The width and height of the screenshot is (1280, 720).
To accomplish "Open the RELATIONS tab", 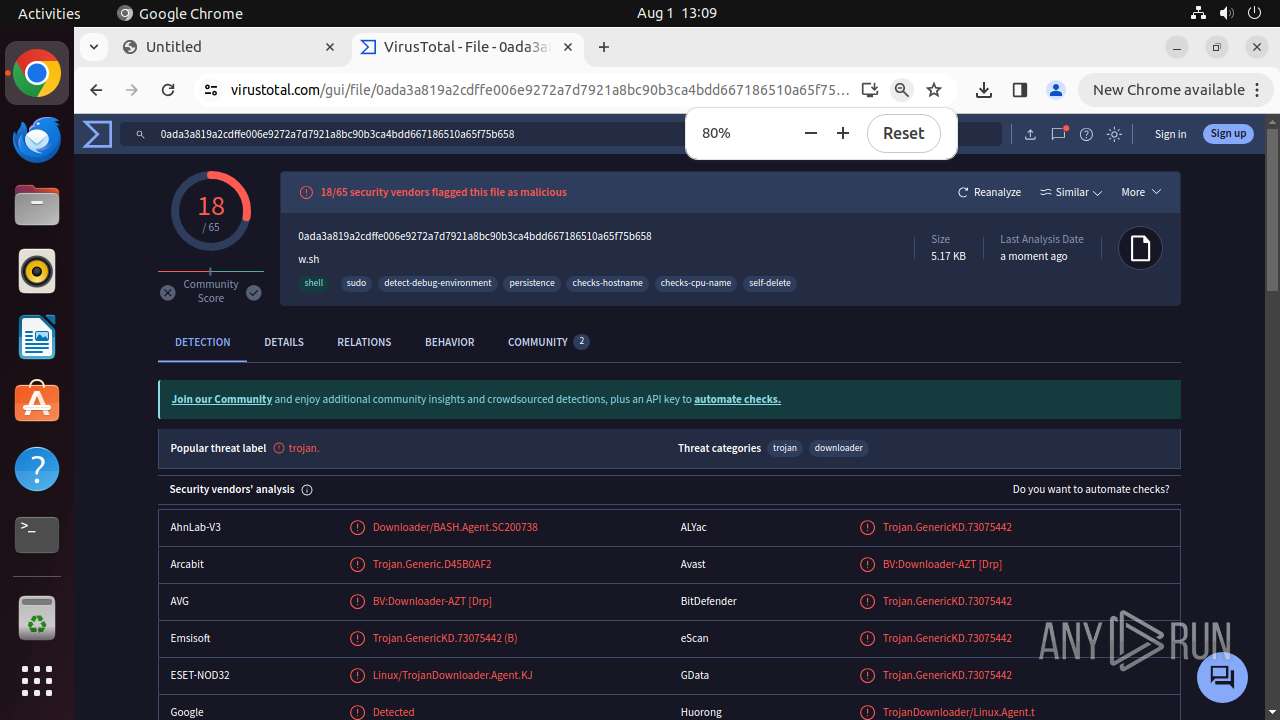I will (x=364, y=342).
